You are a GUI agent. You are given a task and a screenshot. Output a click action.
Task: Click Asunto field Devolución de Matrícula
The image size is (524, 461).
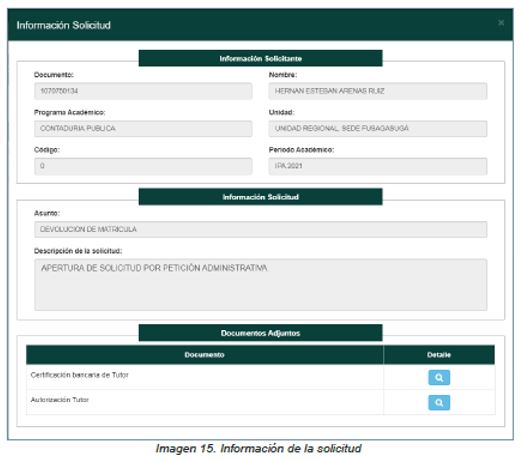click(260, 229)
